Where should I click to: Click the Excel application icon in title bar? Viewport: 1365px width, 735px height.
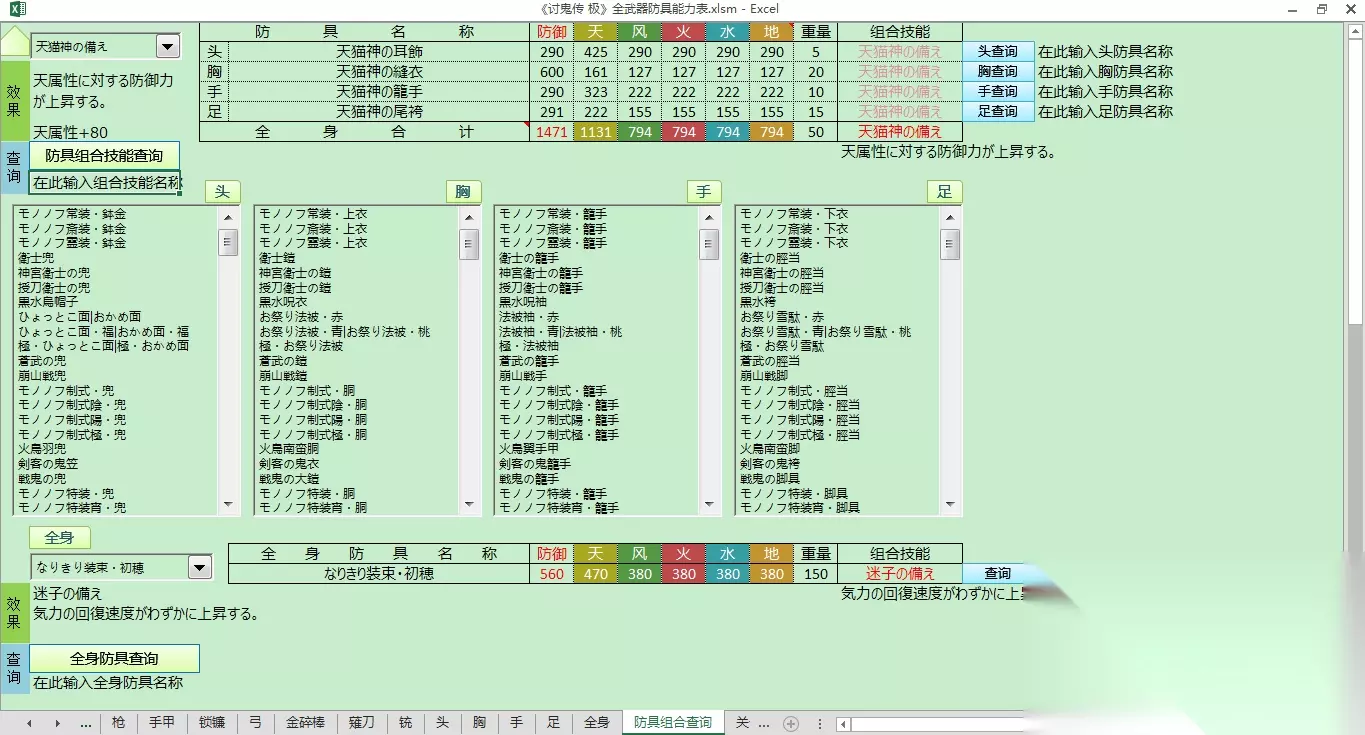pos(17,9)
